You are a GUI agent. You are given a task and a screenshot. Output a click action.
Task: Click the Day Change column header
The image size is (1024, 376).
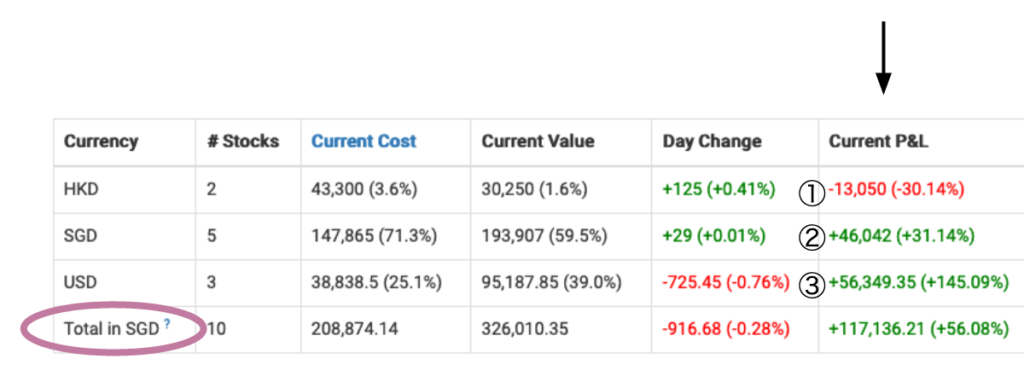click(712, 142)
